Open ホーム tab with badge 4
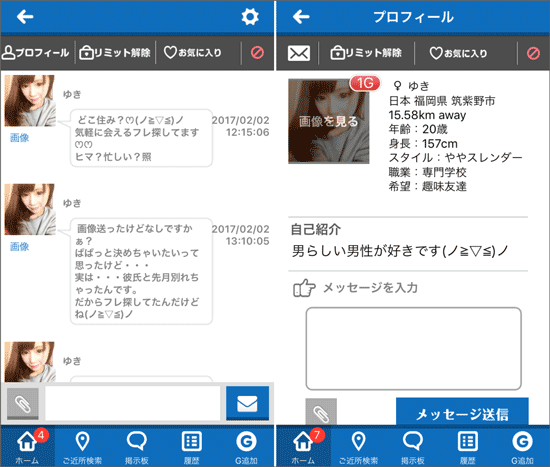The image size is (550, 467). [27, 446]
